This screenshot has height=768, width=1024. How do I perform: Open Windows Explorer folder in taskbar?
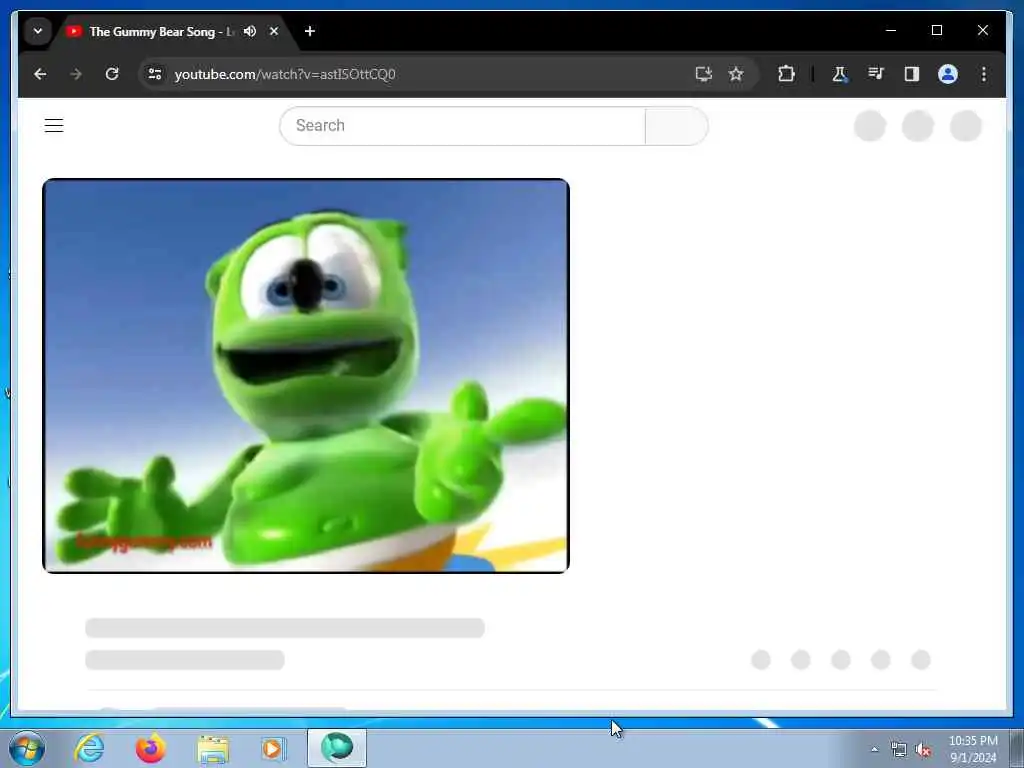tap(213, 748)
